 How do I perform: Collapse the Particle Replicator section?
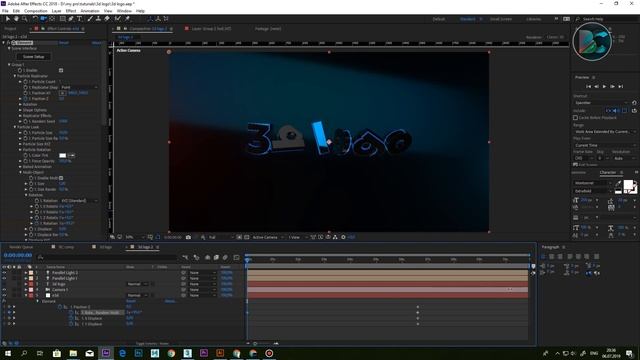[x=15, y=76]
